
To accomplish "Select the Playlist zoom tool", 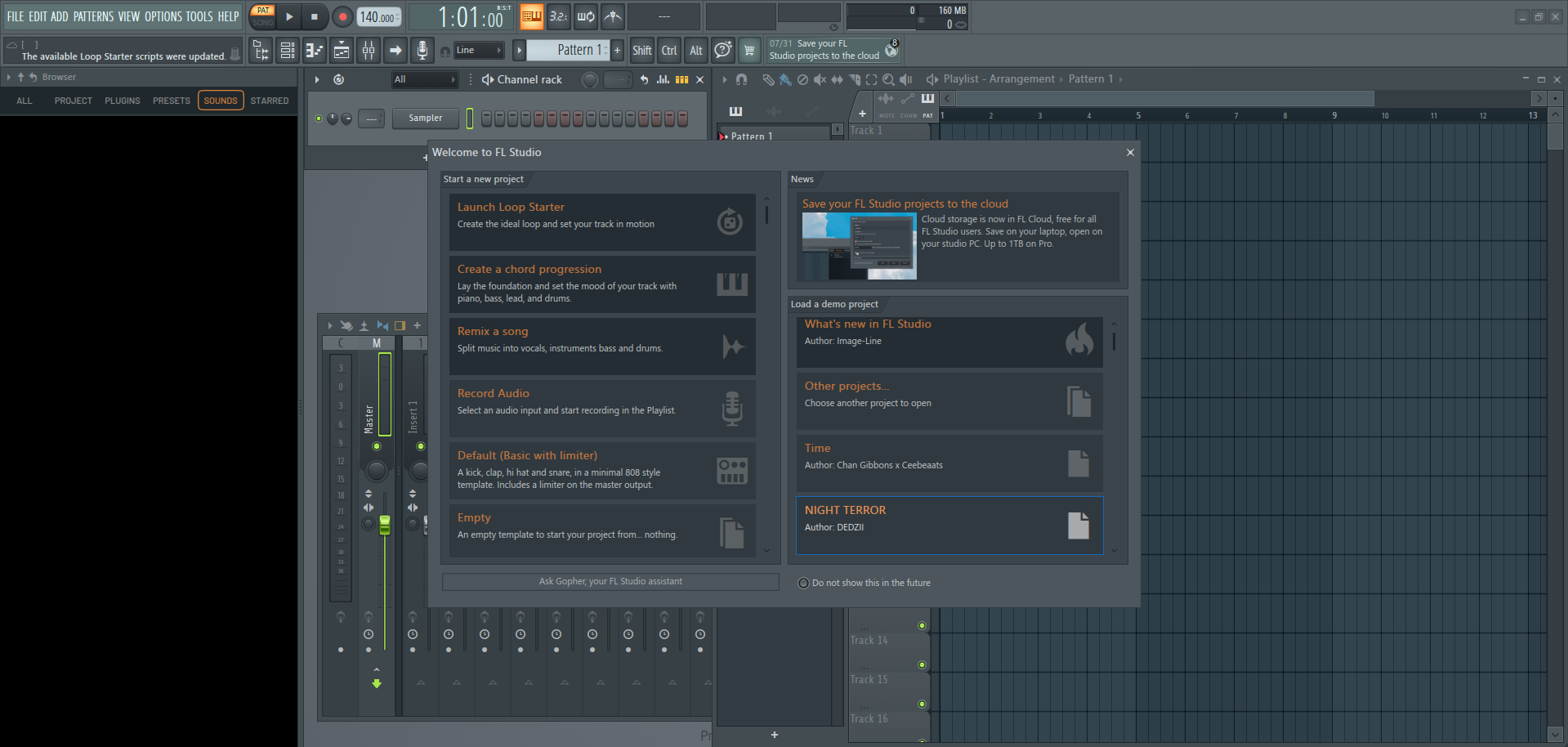I will click(888, 79).
